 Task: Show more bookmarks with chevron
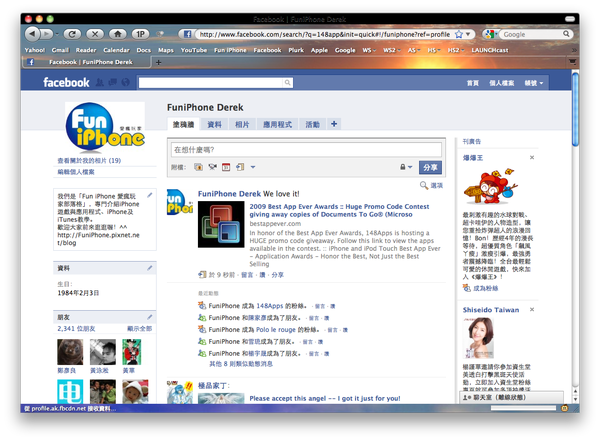574,50
